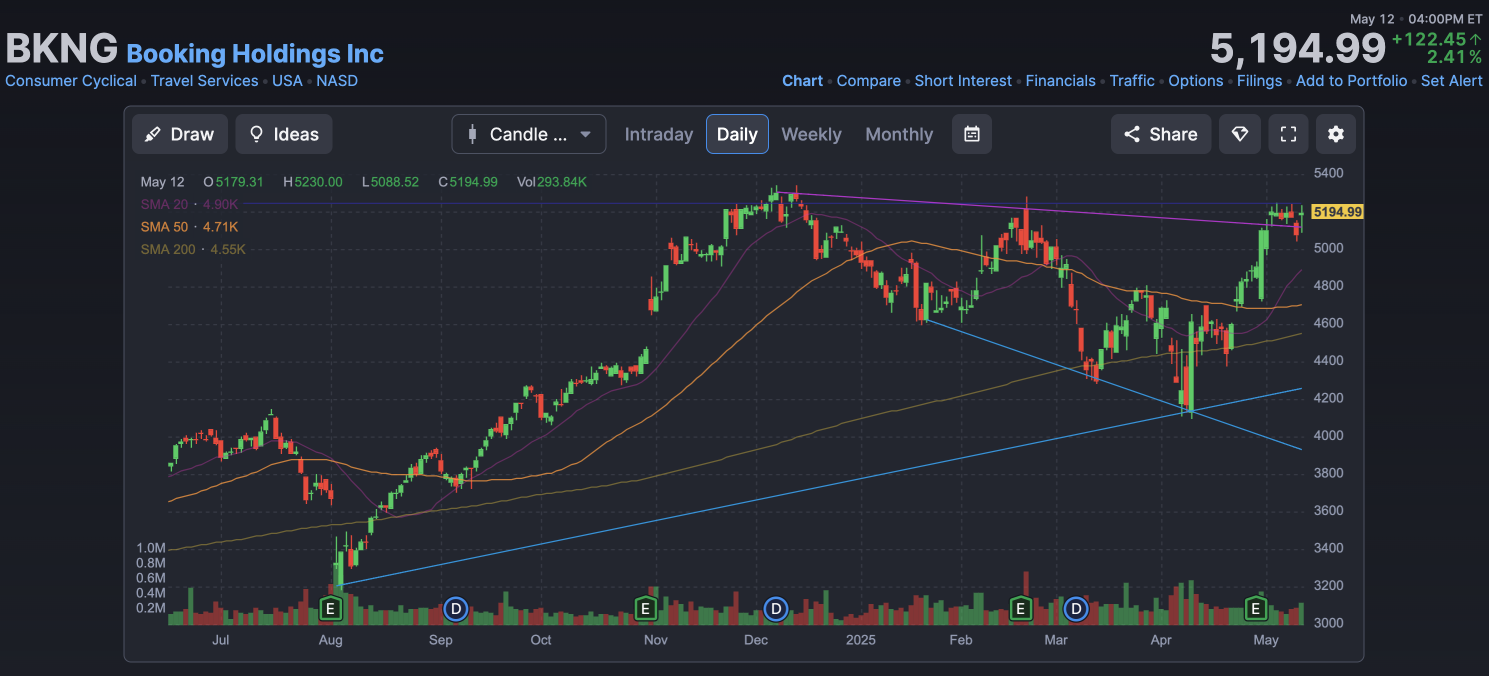Open chart settings gear
This screenshot has height=676, width=1489.
point(1336,134)
